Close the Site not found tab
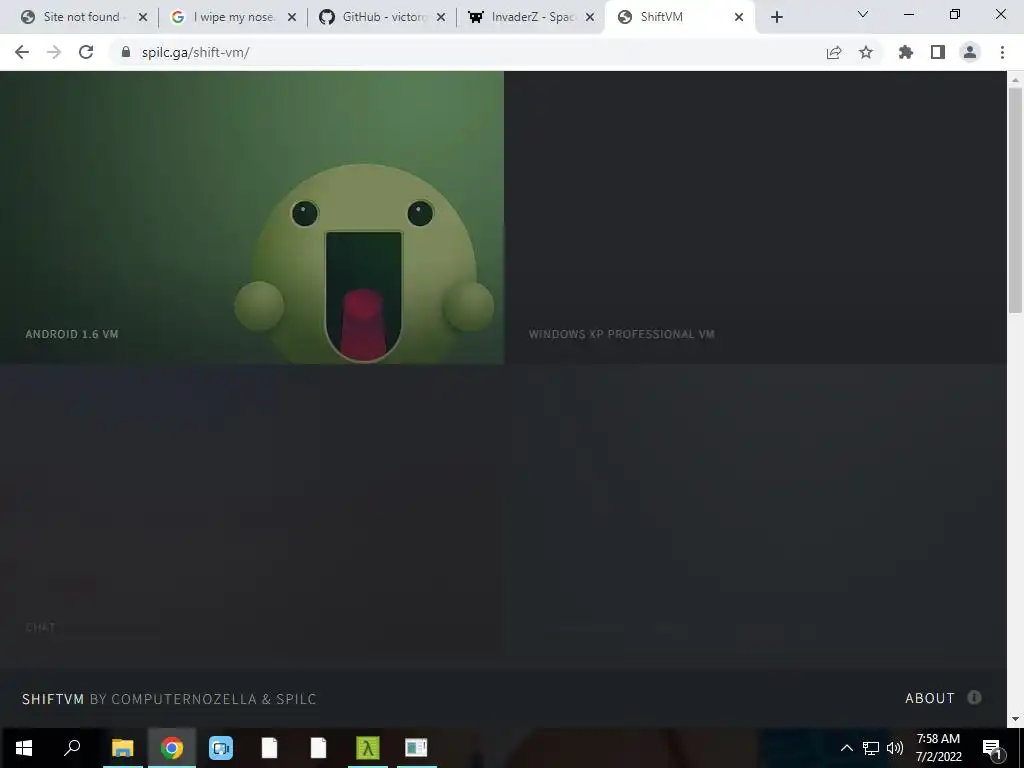The image size is (1024, 768). pos(143,17)
